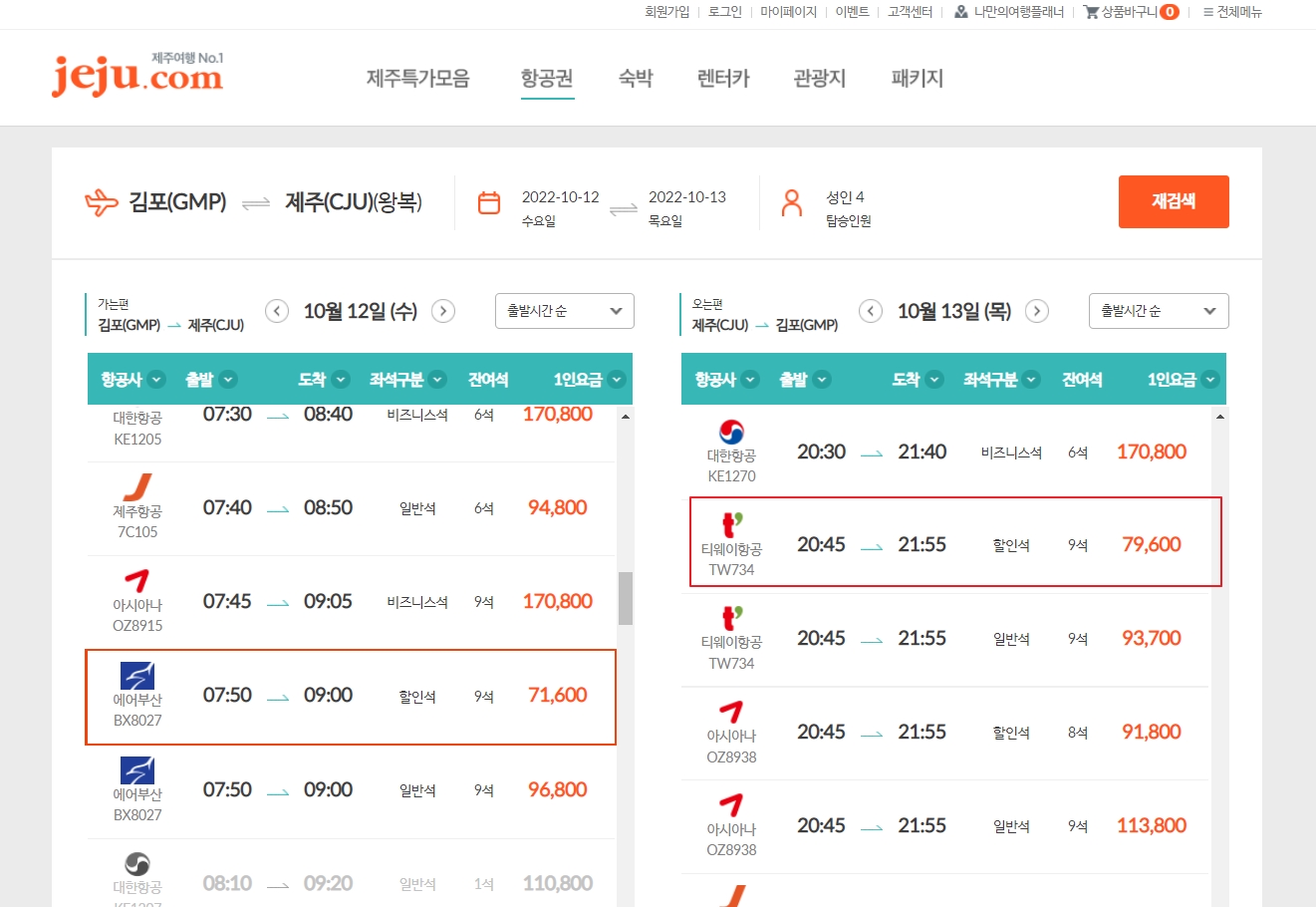This screenshot has width=1316, height=907.
Task: Click the departure list scroll-up arrow
Action: tap(626, 416)
